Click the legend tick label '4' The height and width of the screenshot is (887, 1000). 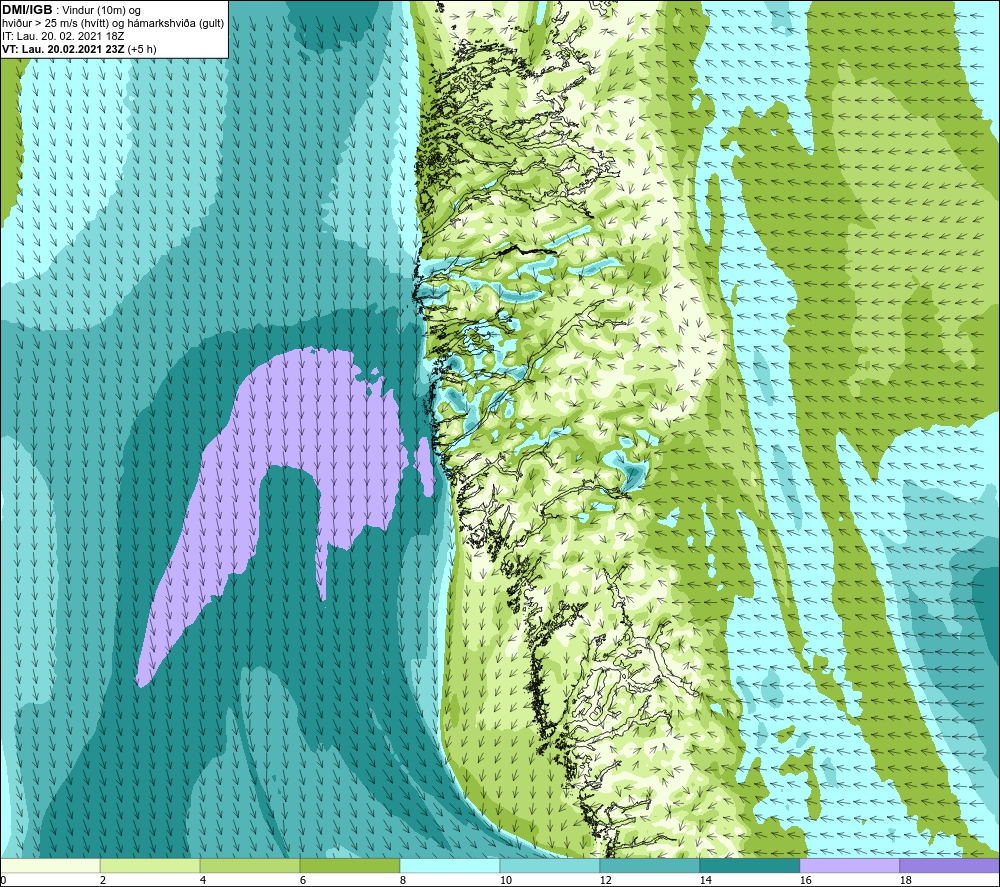click(x=203, y=880)
